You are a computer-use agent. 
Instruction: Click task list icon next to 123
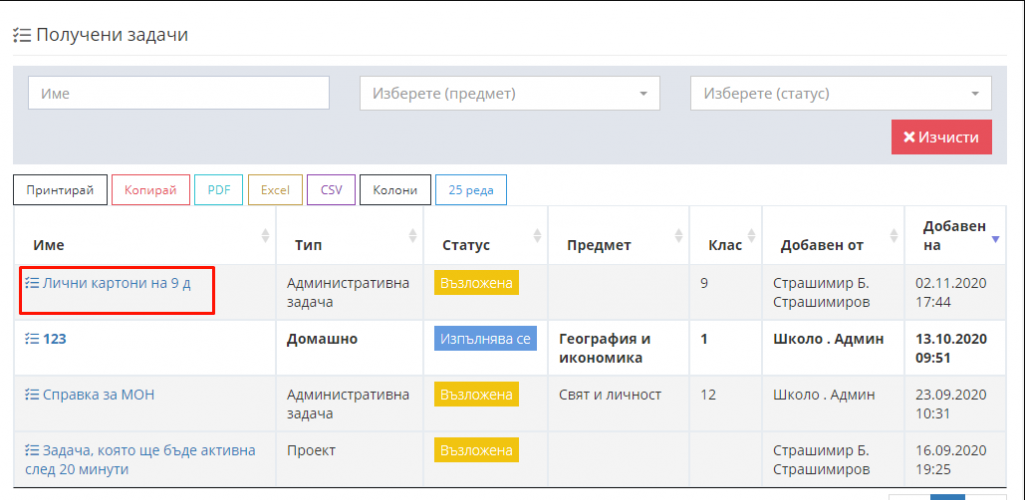pyautogui.click(x=31, y=339)
